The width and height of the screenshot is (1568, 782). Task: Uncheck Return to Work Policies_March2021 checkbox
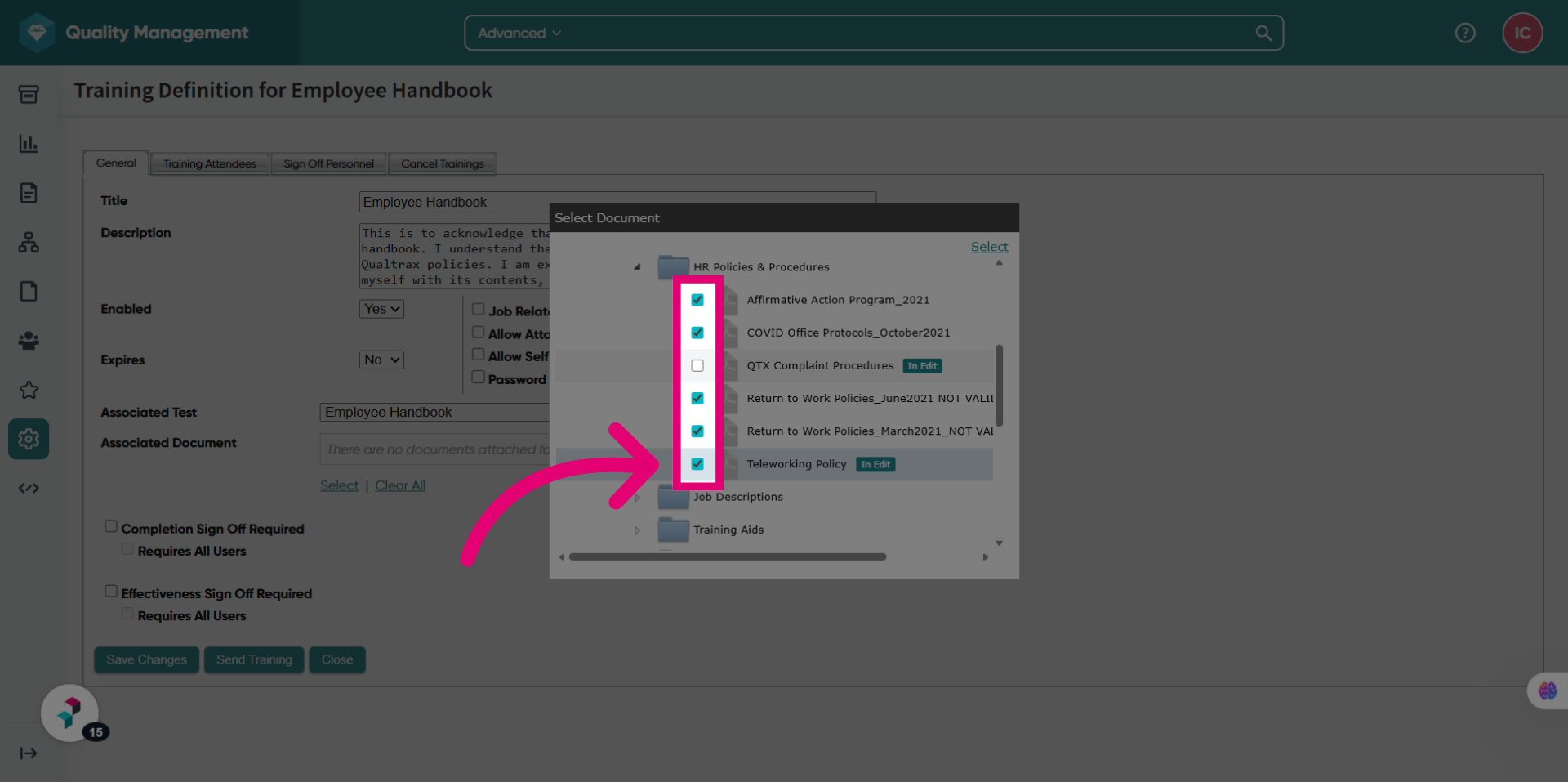(x=697, y=431)
